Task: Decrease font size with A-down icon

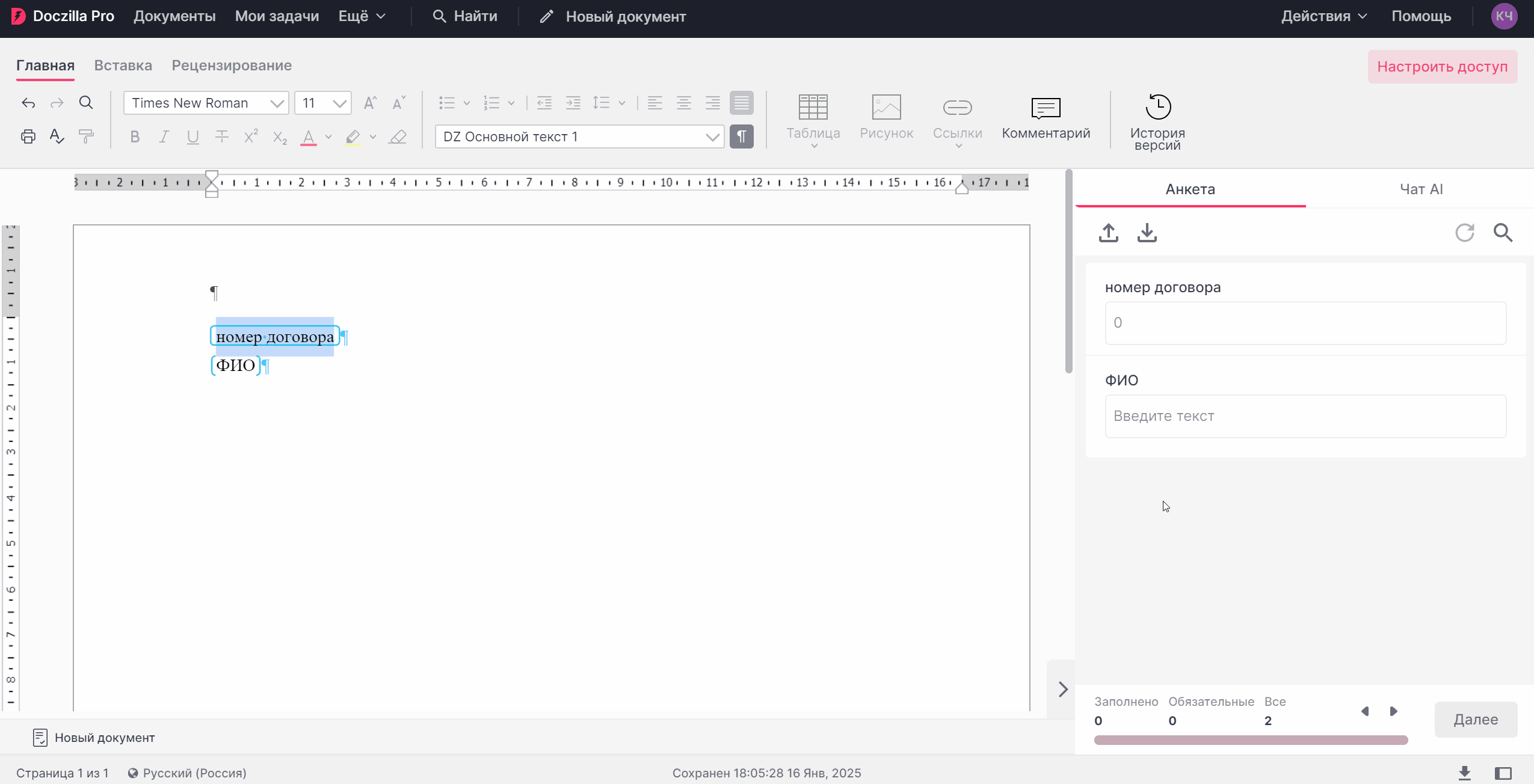Action: (399, 103)
